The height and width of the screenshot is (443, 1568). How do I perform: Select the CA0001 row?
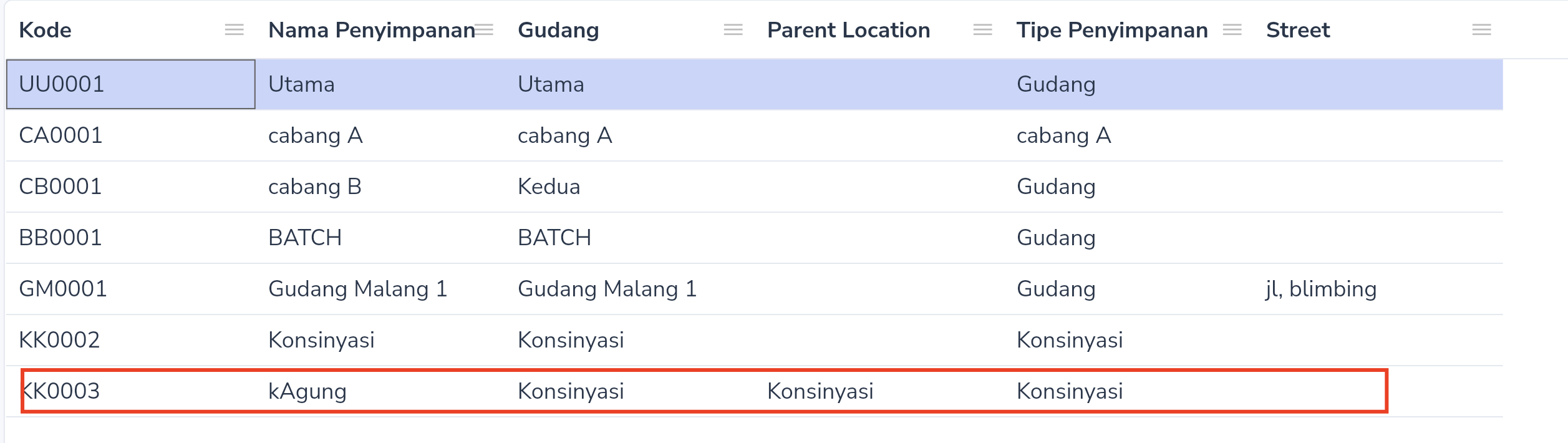(x=755, y=135)
